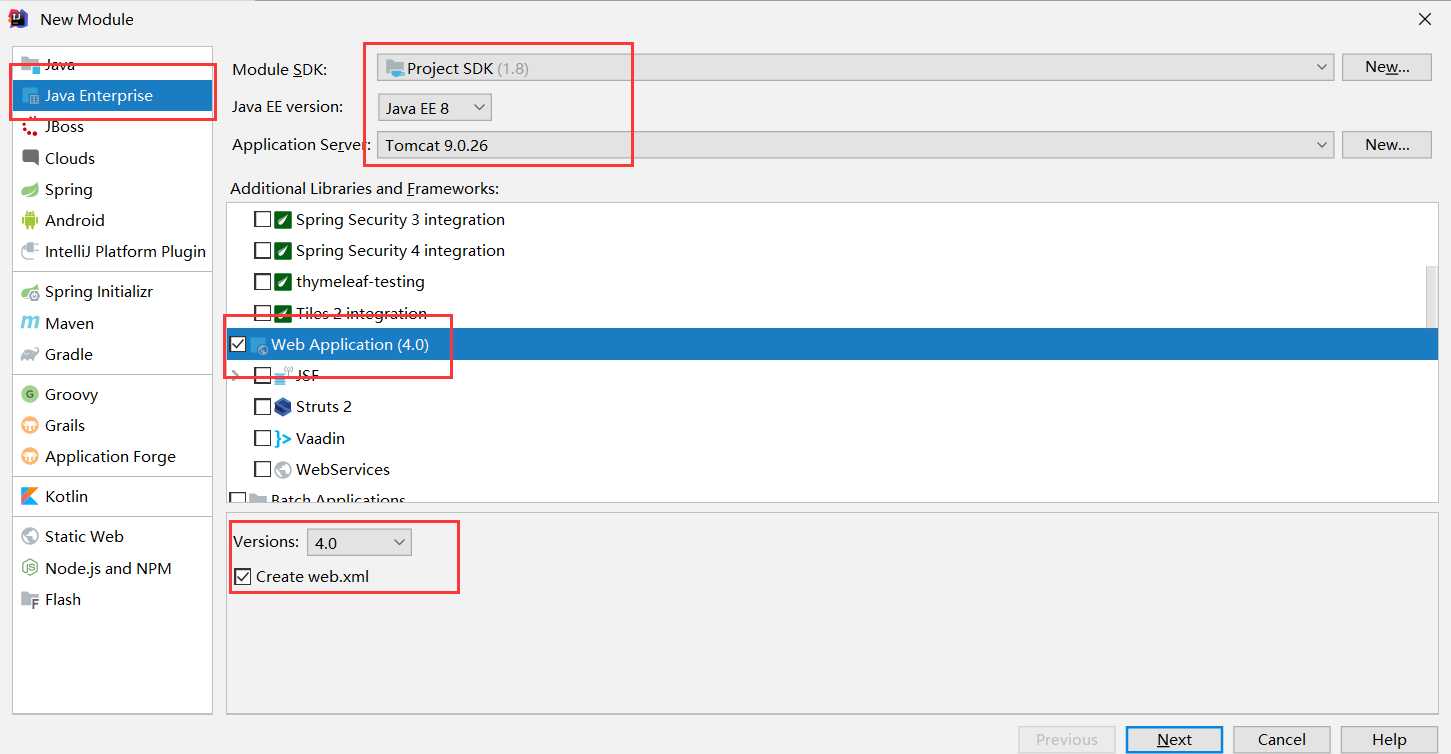1451x754 pixels.
Task: Select Static Web module type
Action: [x=112, y=537]
